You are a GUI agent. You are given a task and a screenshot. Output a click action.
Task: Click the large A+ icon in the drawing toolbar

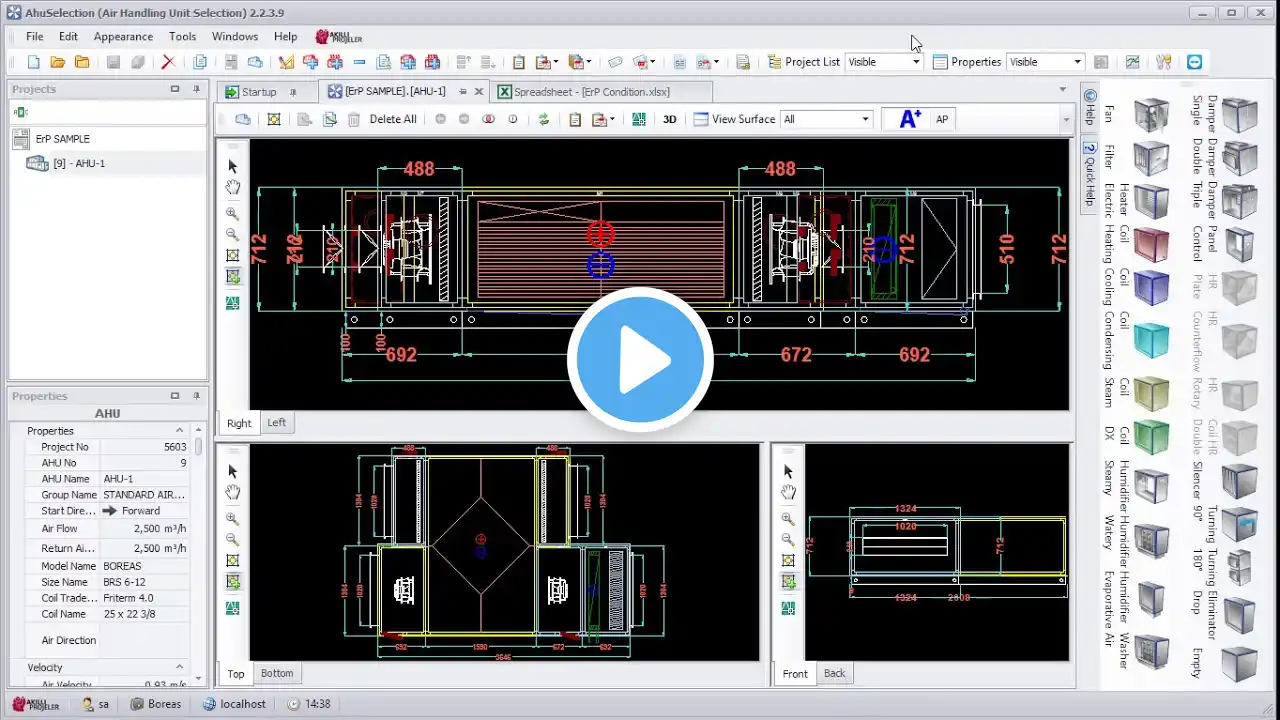coord(910,119)
